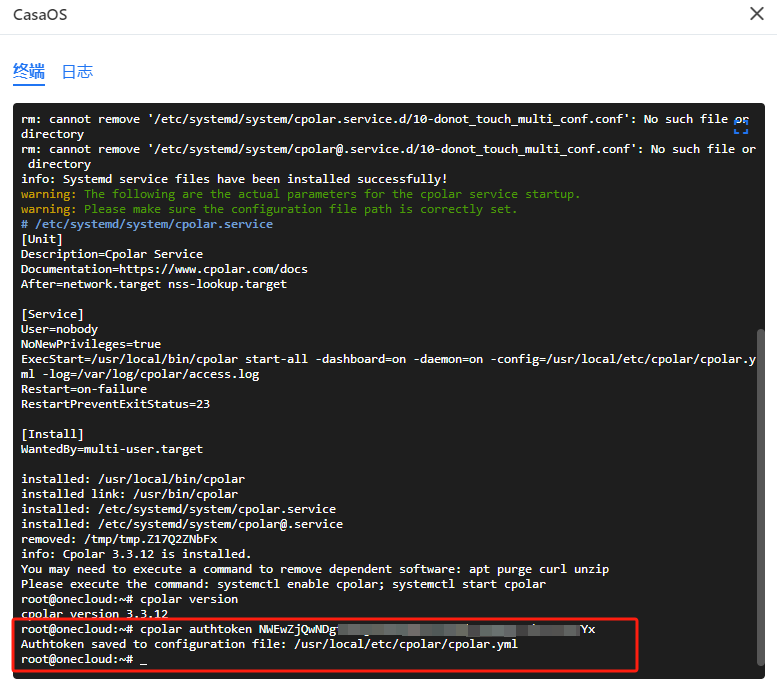Click the 'removed: /tmp/tmp.Z17Q2ZNbFx' line
The height and width of the screenshot is (686, 777).
point(119,539)
